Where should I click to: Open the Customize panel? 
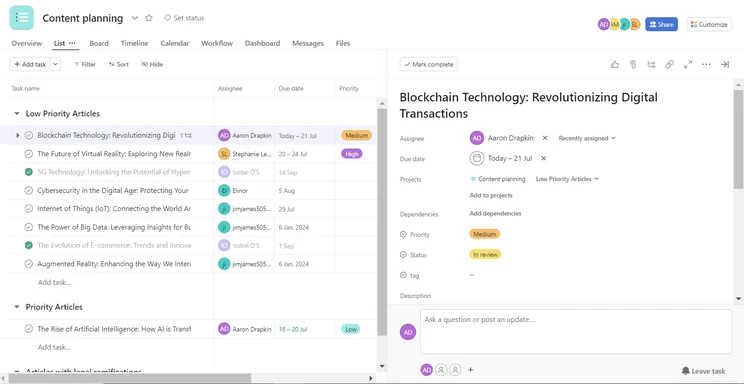(x=709, y=24)
